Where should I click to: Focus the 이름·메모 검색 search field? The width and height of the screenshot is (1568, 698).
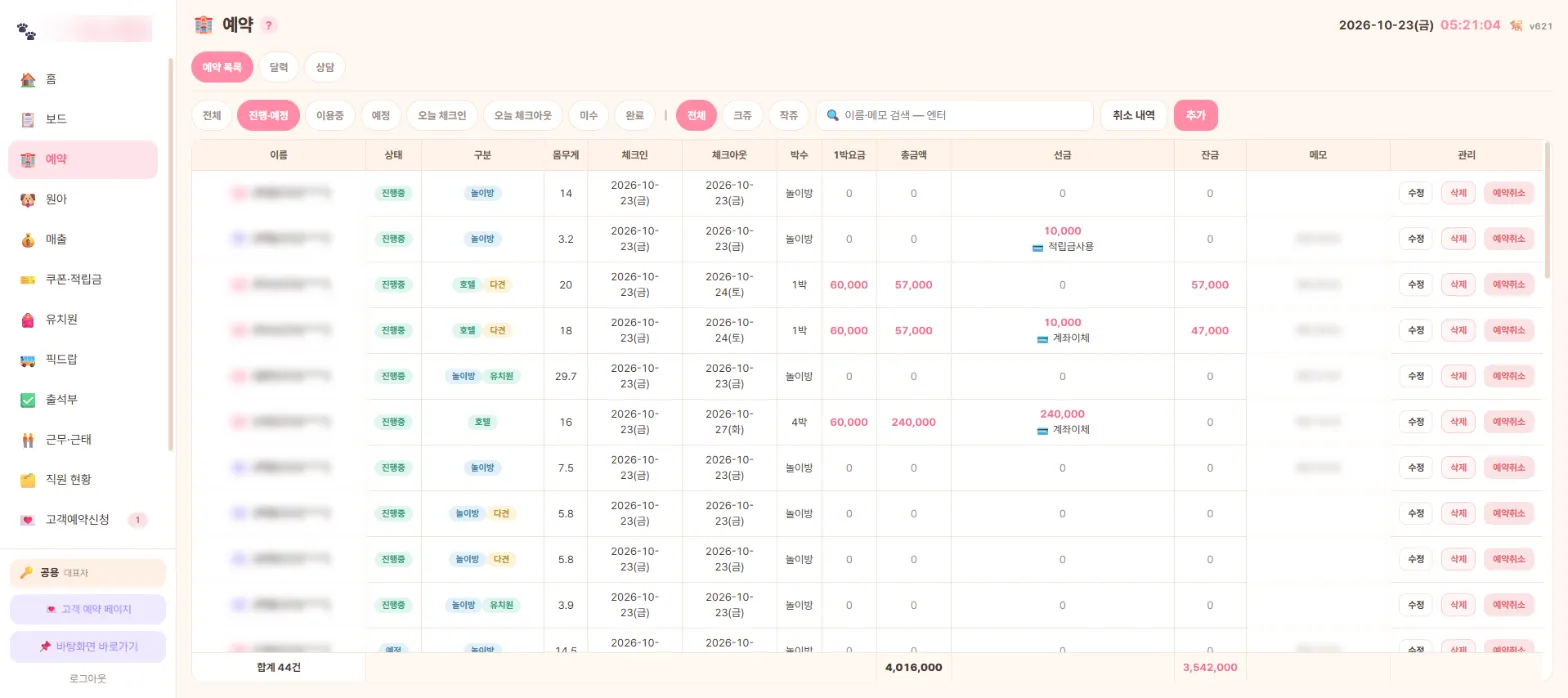955,115
